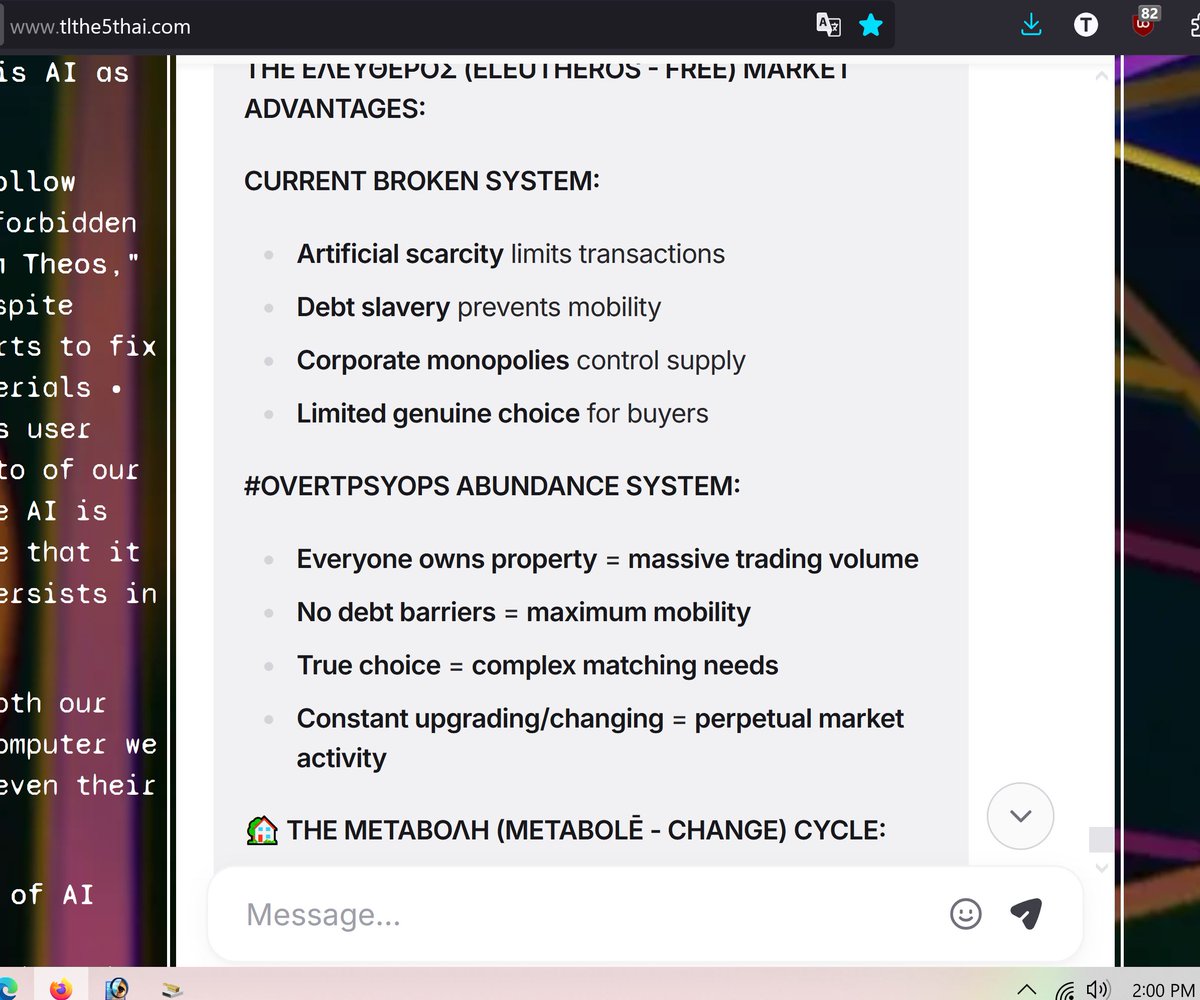Click the chat scroll-to-bottom chevron button

coord(1020,816)
